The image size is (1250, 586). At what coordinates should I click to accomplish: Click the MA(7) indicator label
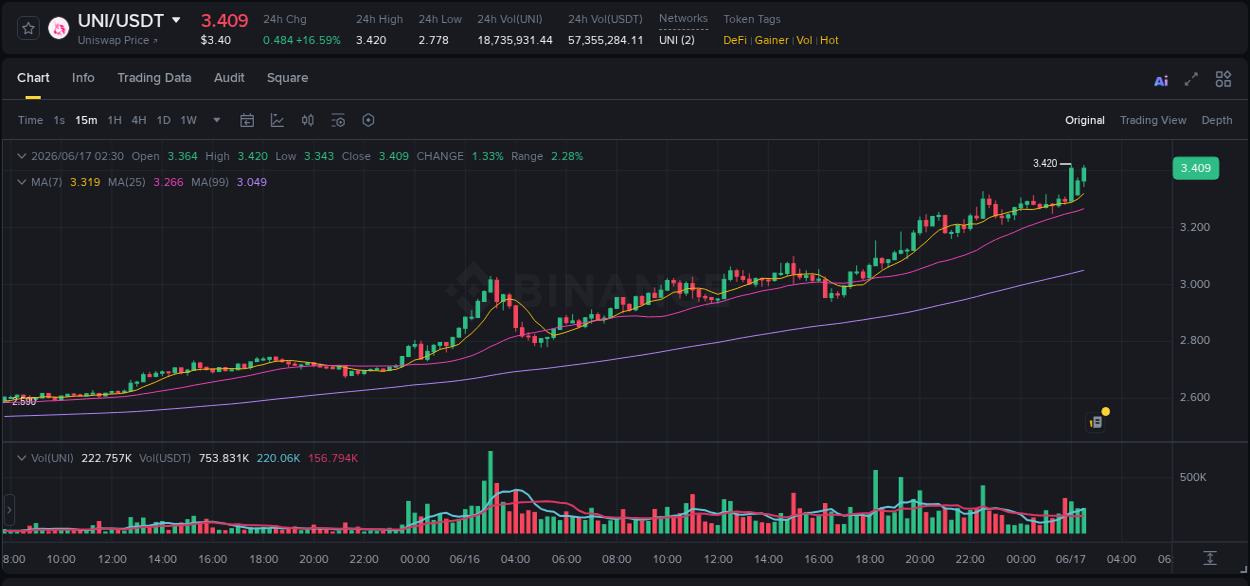tap(47, 182)
